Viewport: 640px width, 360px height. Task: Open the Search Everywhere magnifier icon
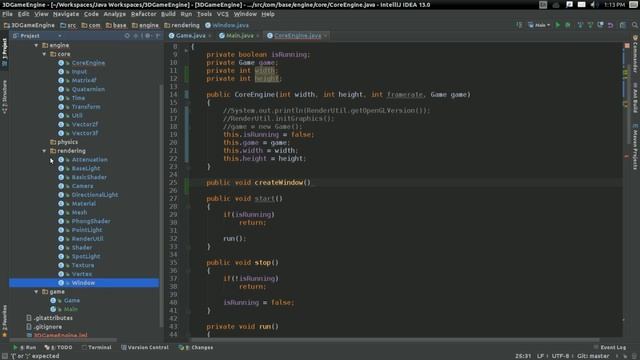click(x=635, y=25)
